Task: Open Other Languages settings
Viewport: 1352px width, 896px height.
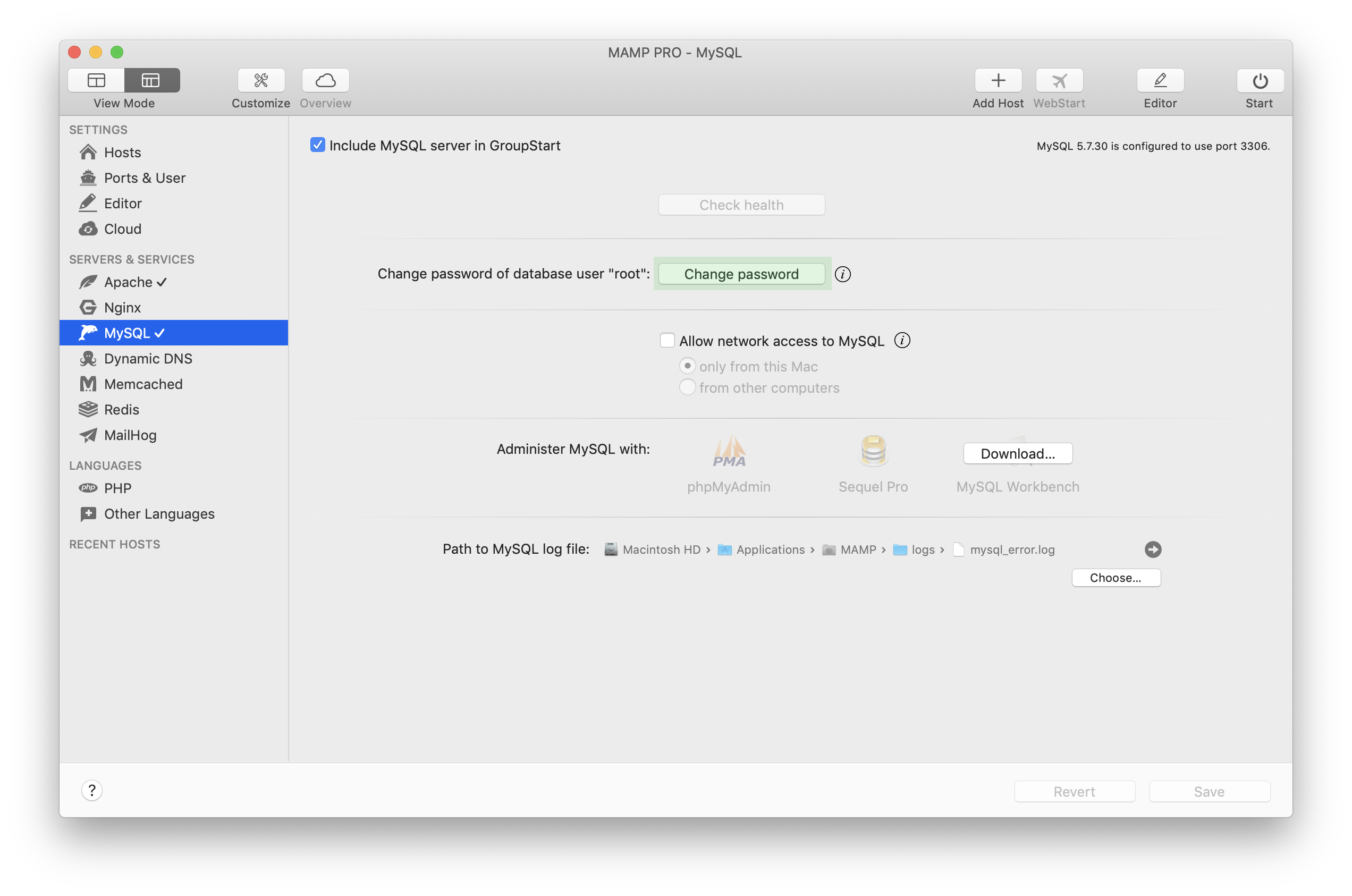Action: 174,514
